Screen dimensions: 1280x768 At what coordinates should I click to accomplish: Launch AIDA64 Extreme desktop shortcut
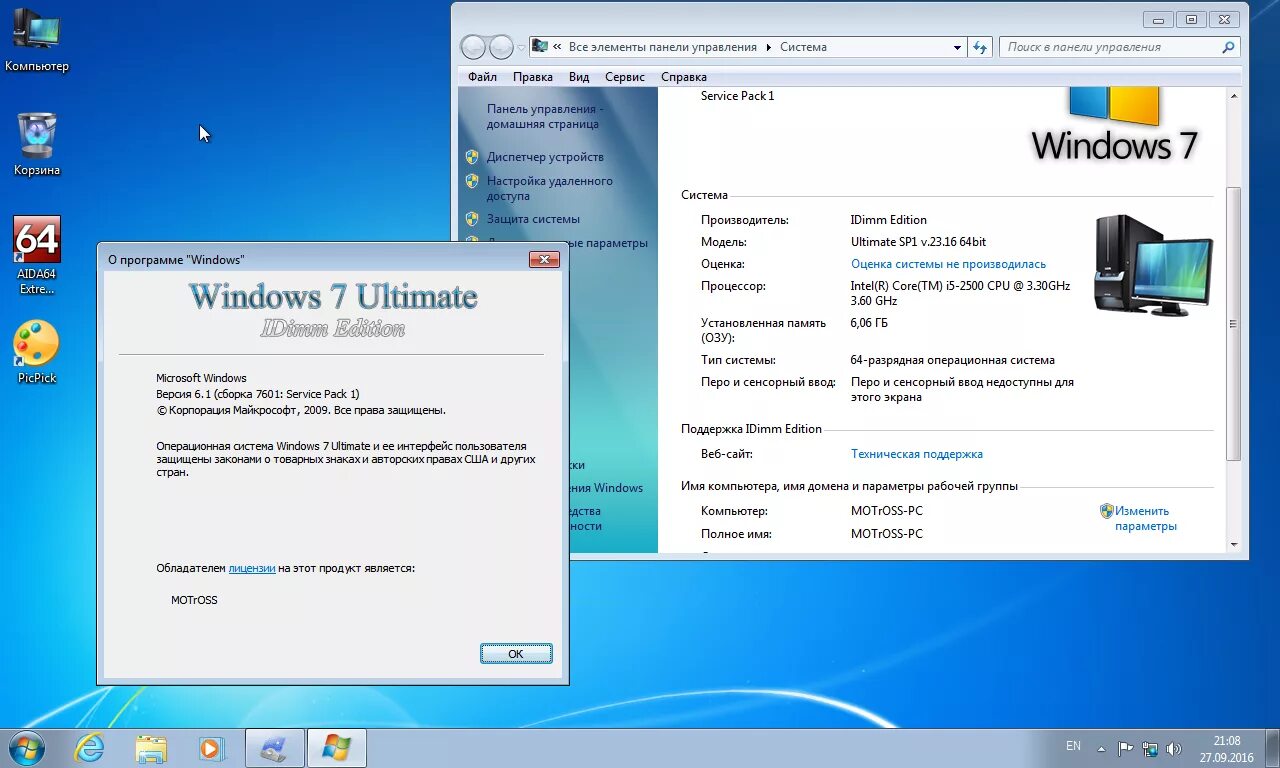coord(37,256)
